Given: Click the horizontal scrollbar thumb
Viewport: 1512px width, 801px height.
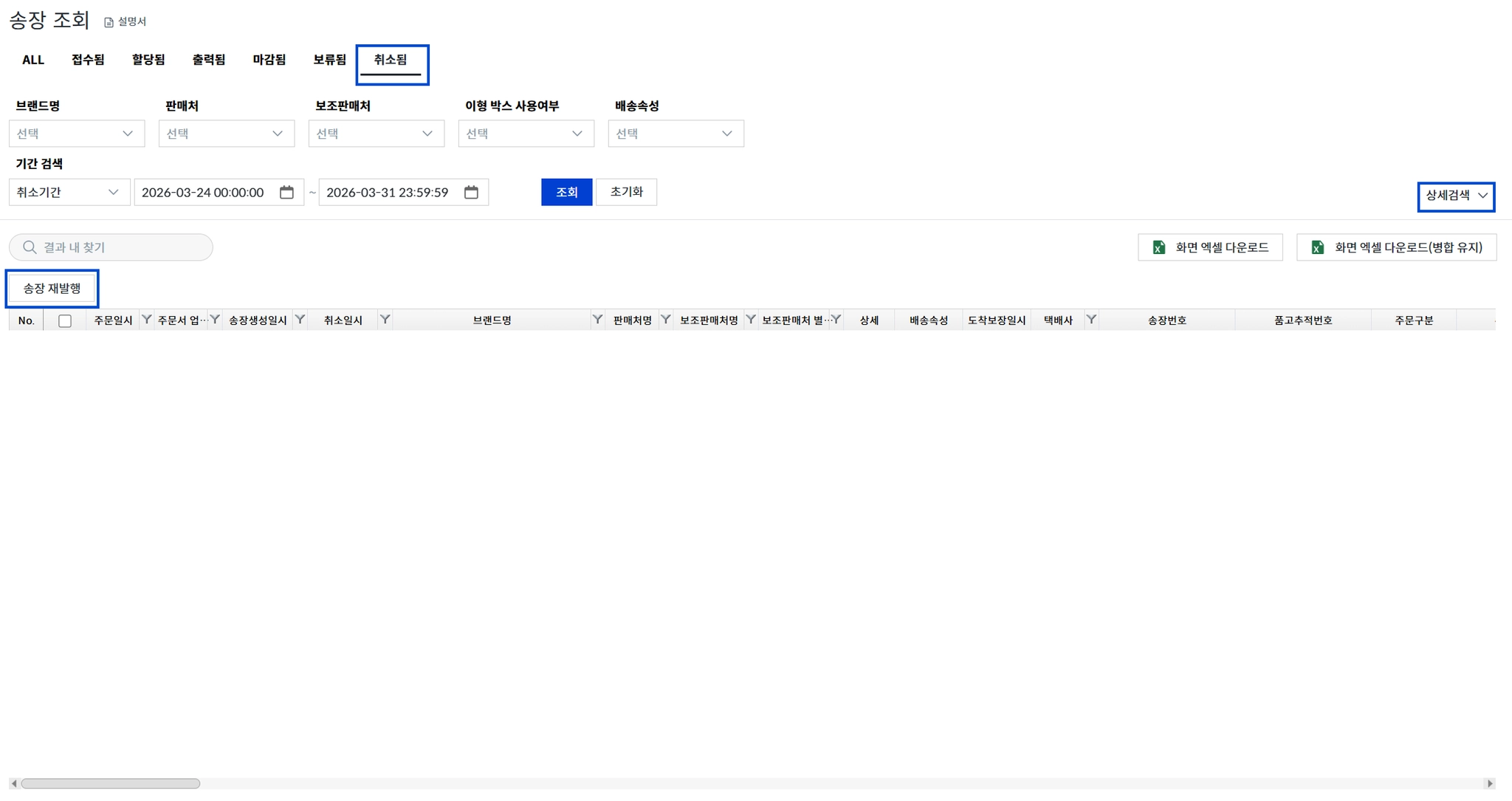Looking at the screenshot, I should pyautogui.click(x=111, y=783).
